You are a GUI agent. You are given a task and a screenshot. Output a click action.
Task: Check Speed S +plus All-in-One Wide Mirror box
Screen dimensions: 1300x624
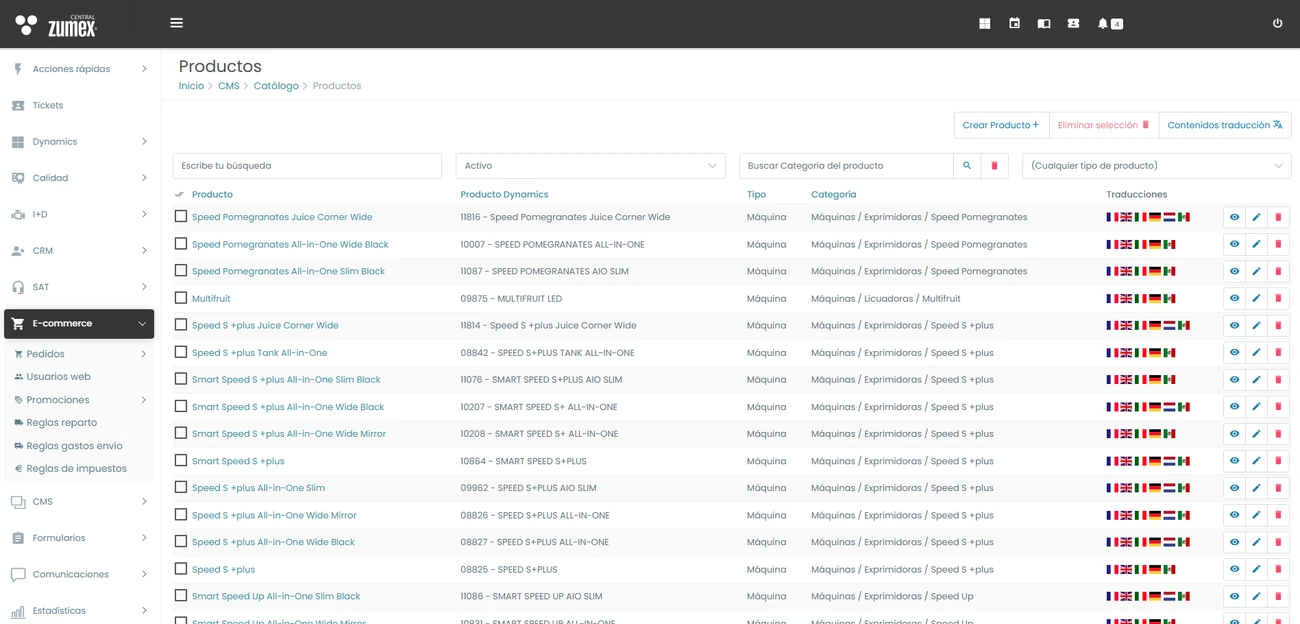click(x=181, y=515)
